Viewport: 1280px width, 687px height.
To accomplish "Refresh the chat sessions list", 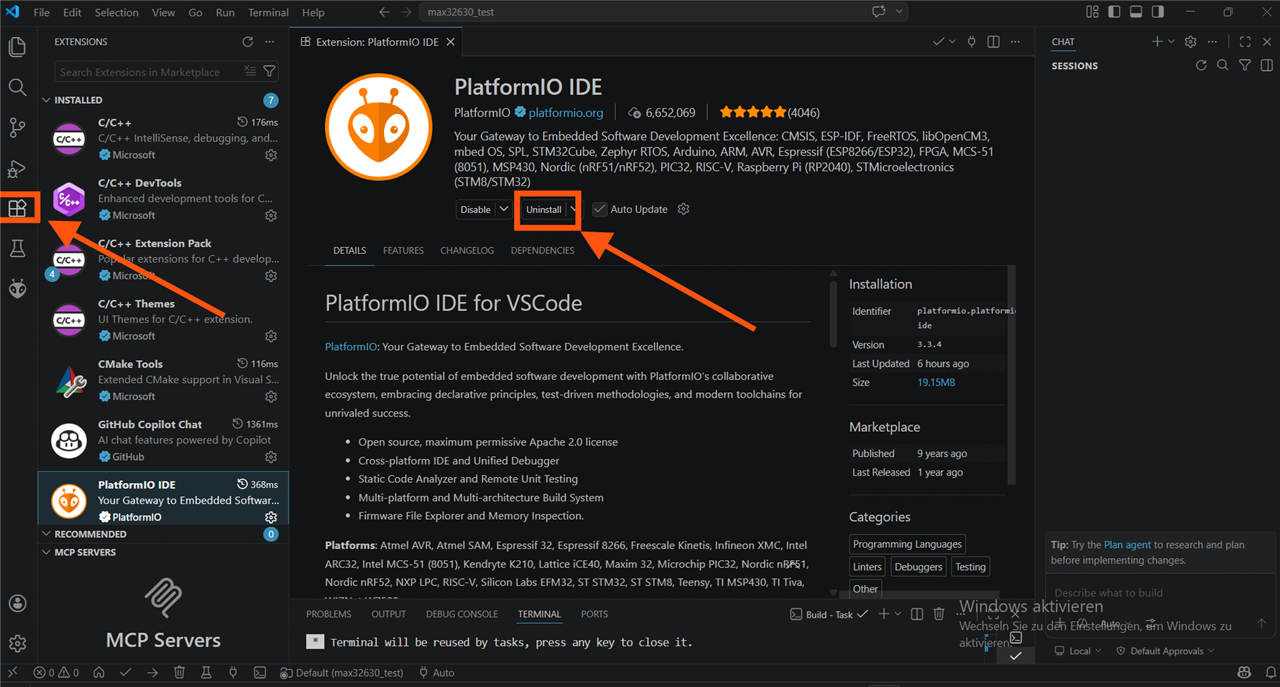I will 1201,65.
